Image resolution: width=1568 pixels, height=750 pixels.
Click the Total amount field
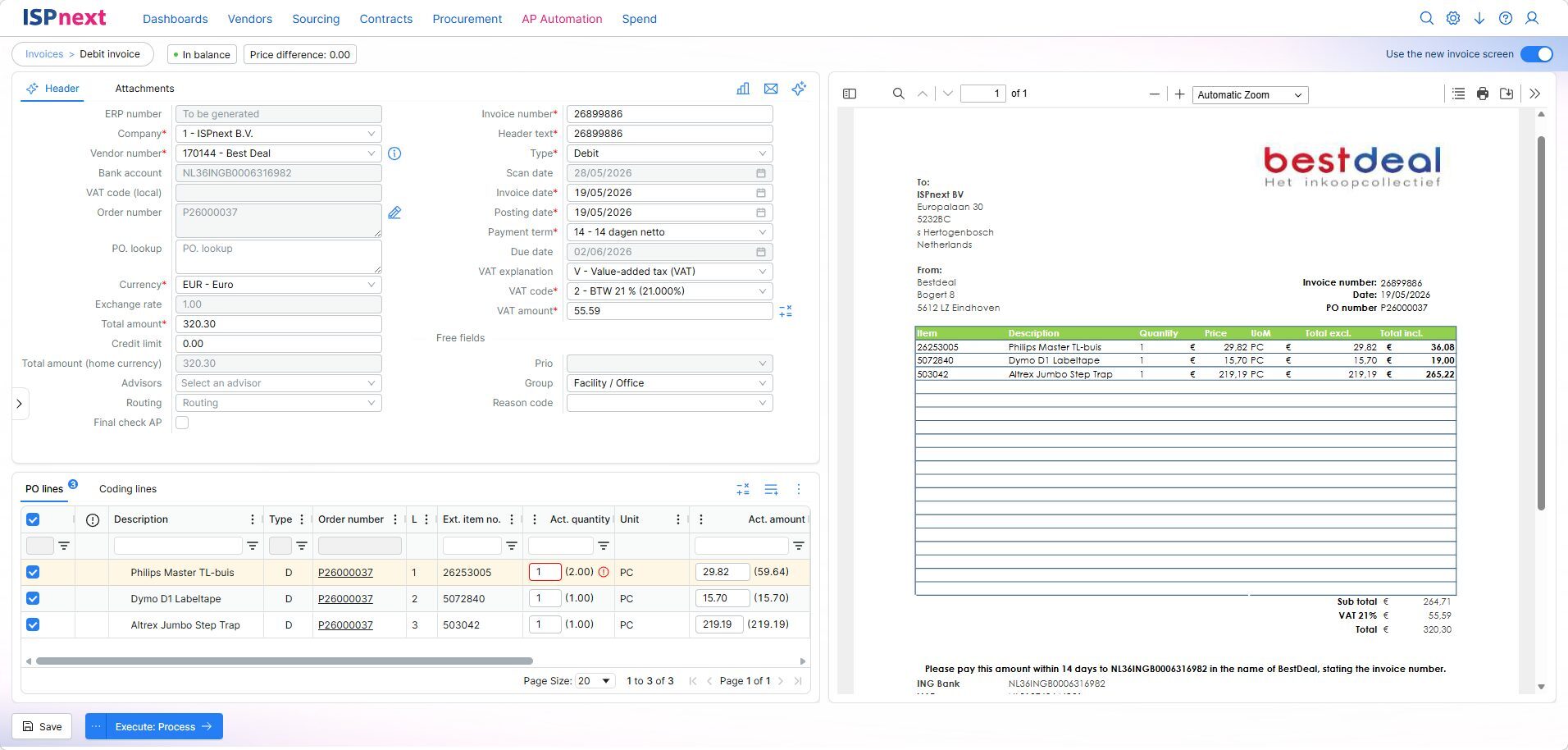coord(279,324)
